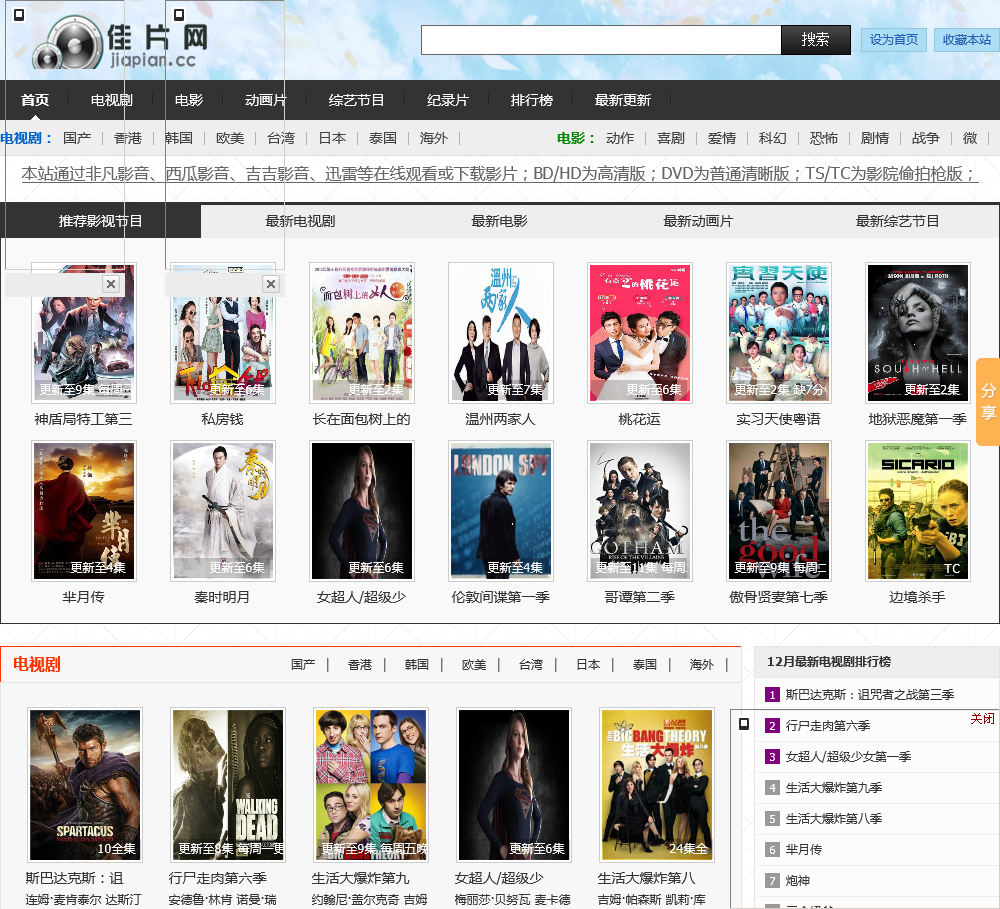Open the 哥谭第二季 poster
The width and height of the screenshot is (1000, 909).
click(640, 510)
